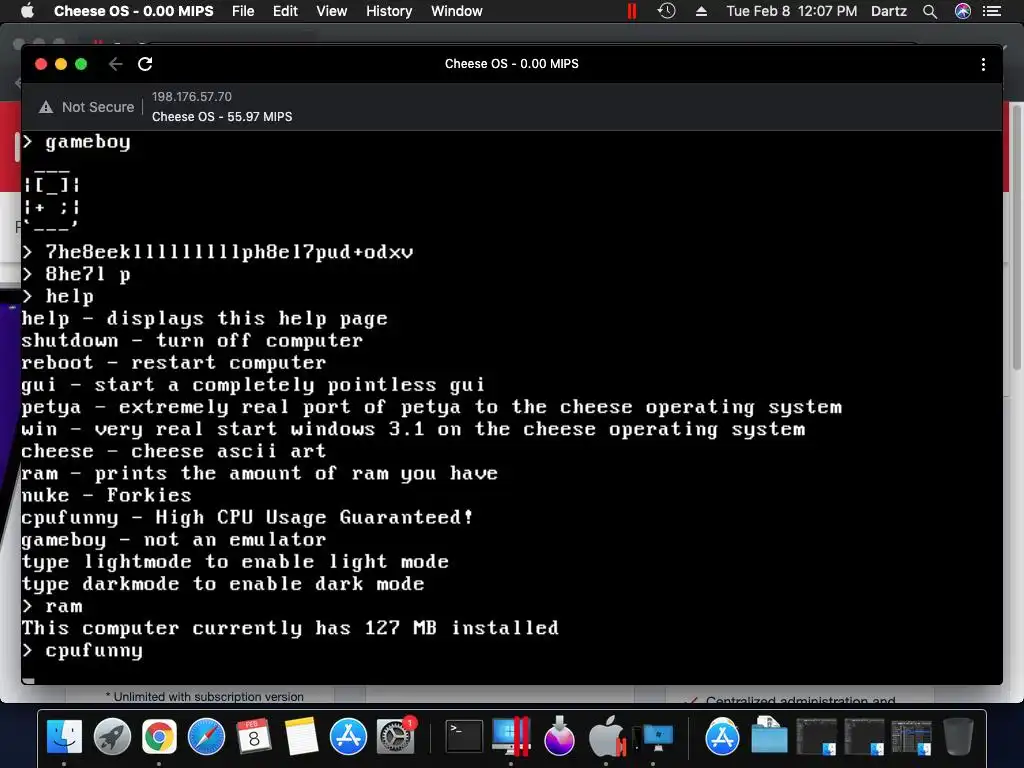Launch Google Chrome from the Dock
The image size is (1024, 768).
pyautogui.click(x=159, y=737)
